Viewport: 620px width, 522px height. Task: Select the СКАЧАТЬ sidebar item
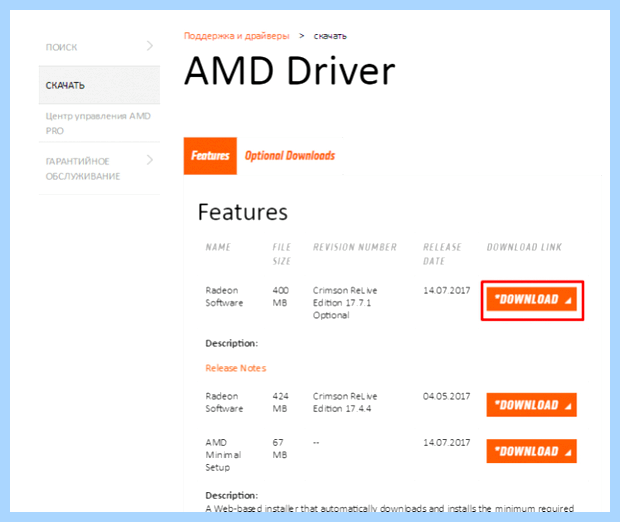point(99,85)
